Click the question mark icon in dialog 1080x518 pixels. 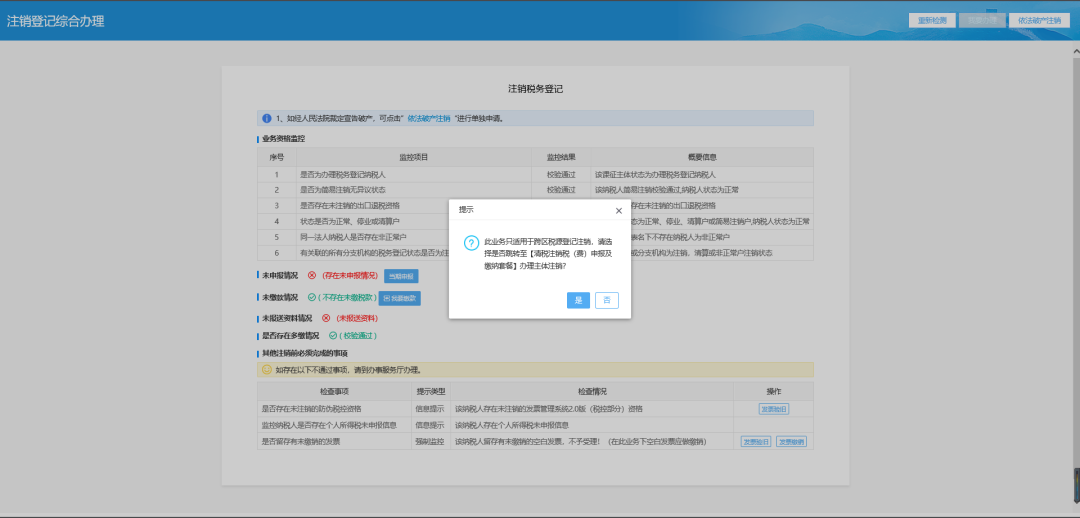coord(471,243)
